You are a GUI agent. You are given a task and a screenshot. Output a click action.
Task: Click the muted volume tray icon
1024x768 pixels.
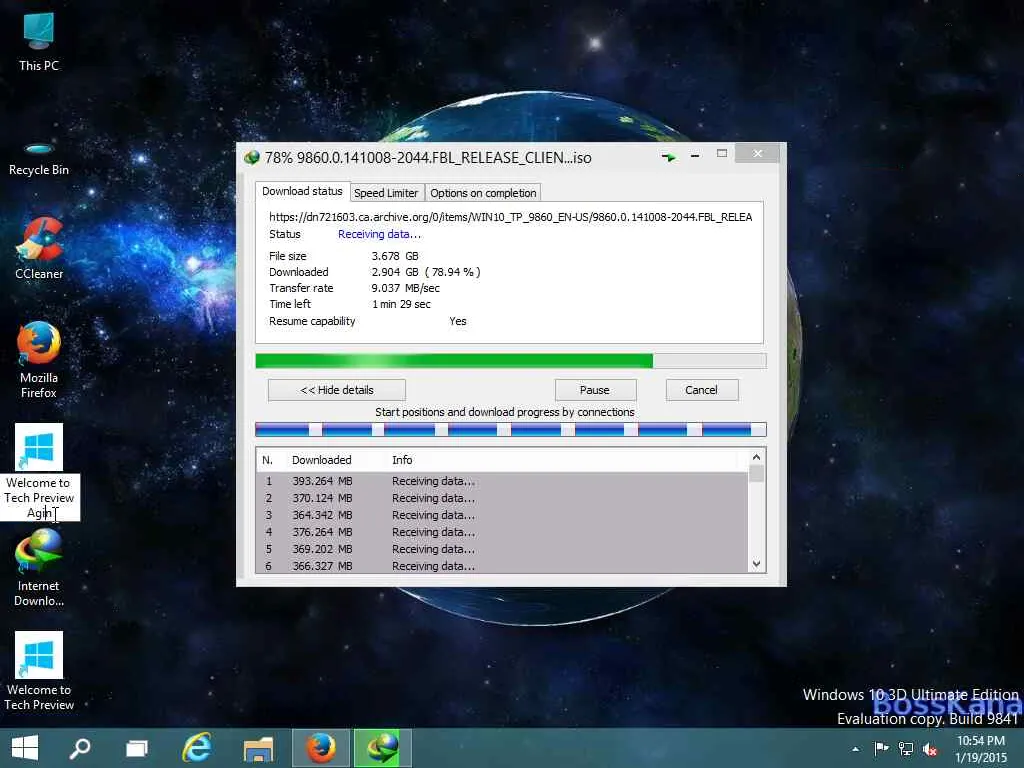[930, 749]
